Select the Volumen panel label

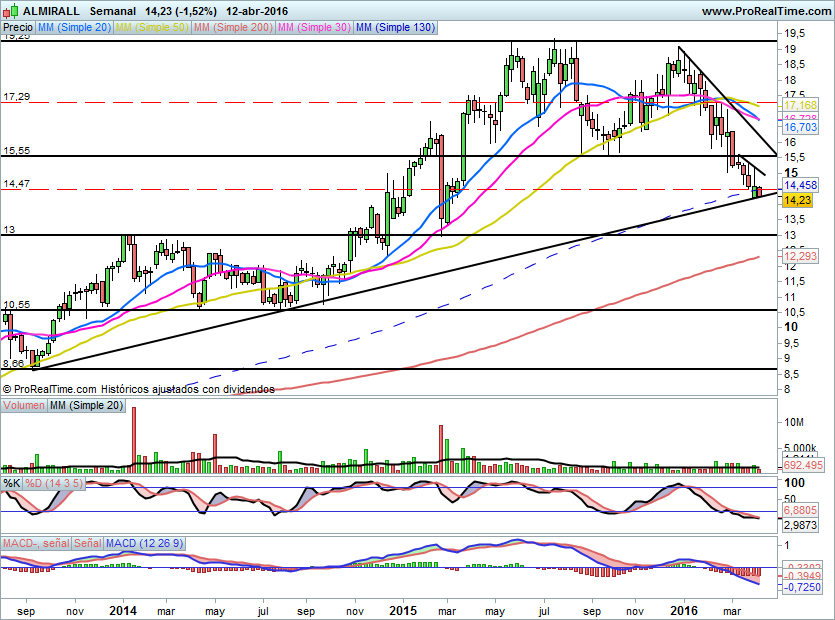point(24,405)
